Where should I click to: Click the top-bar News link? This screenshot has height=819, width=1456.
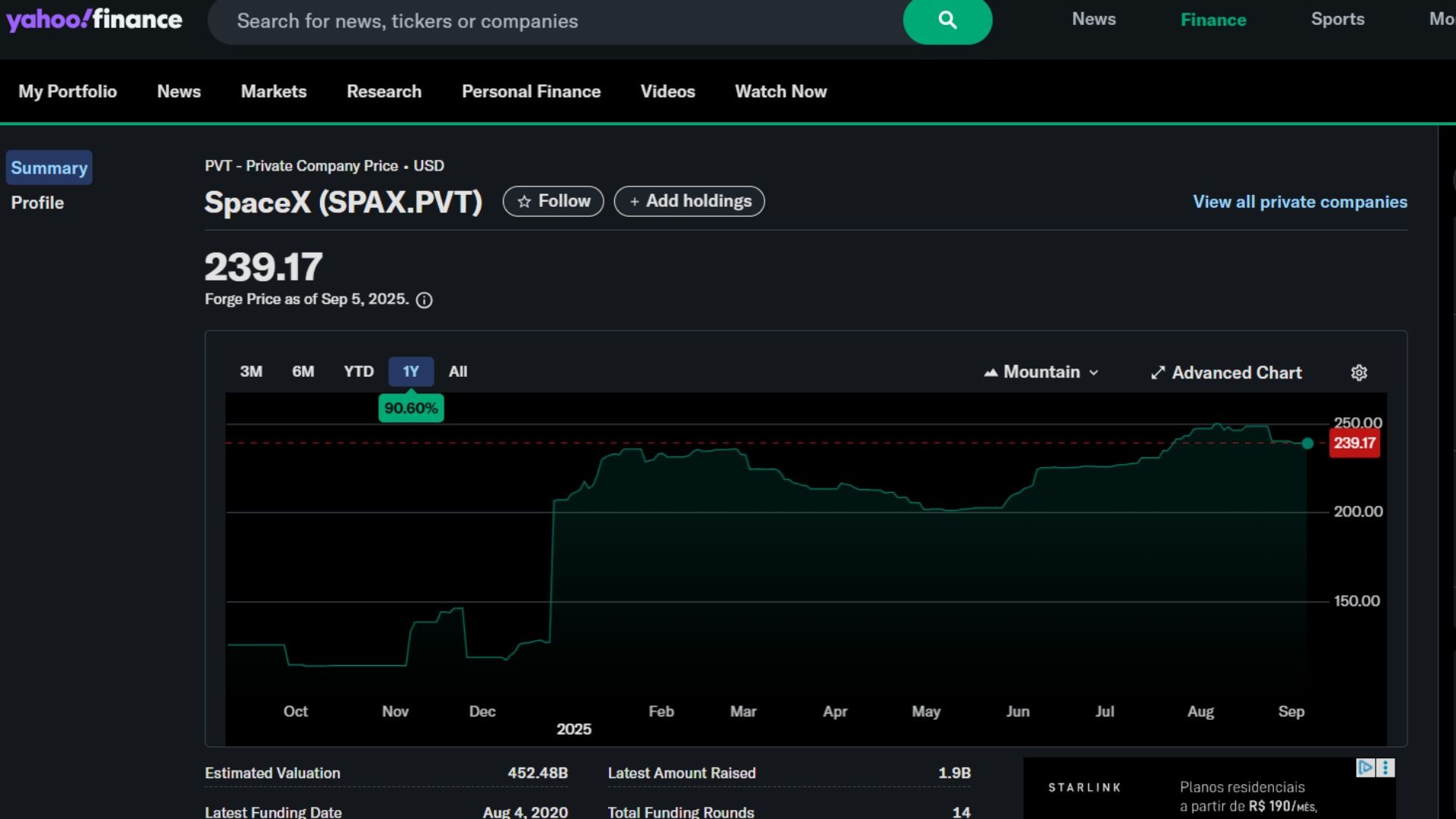click(1094, 19)
